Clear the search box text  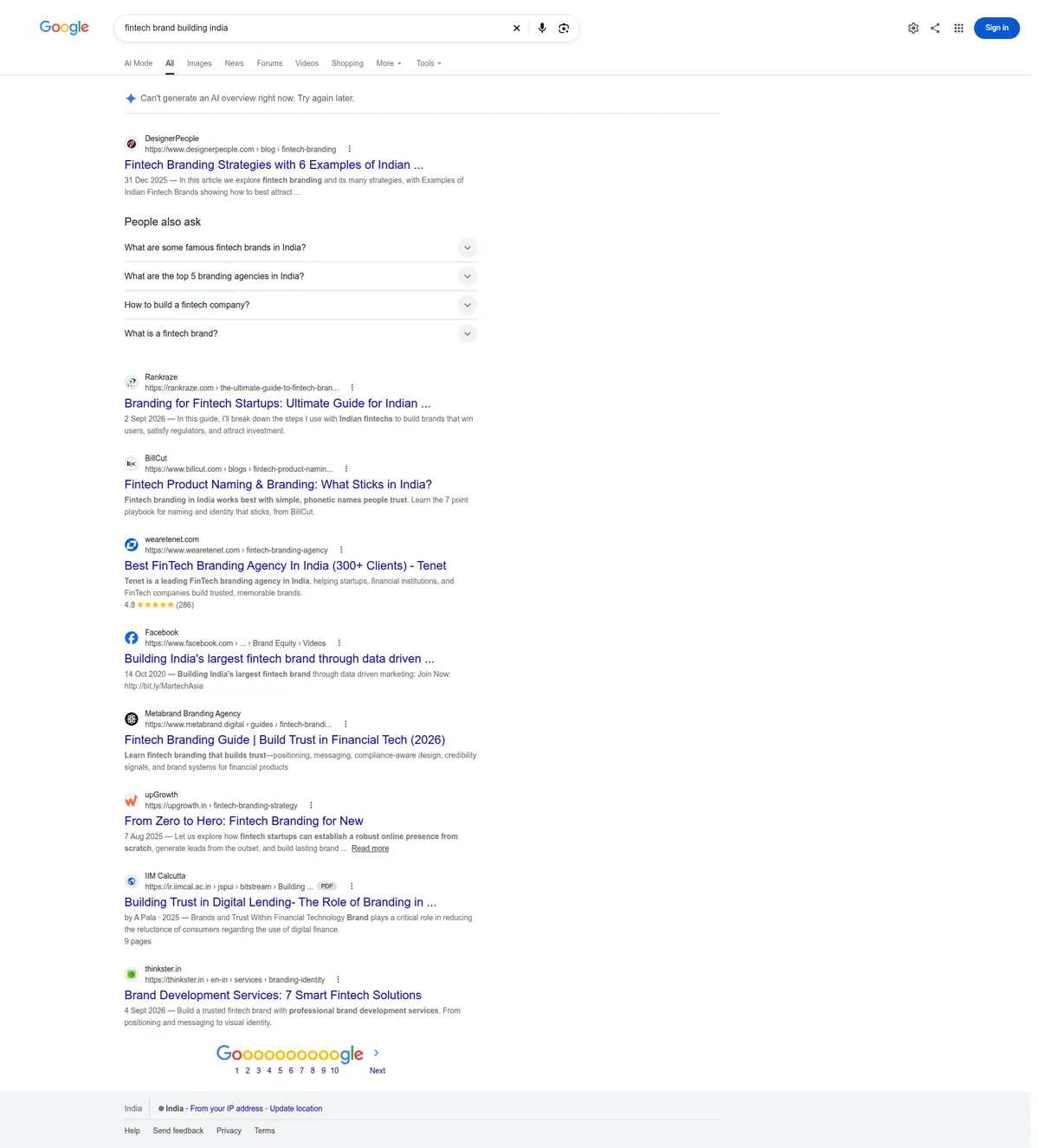(517, 28)
